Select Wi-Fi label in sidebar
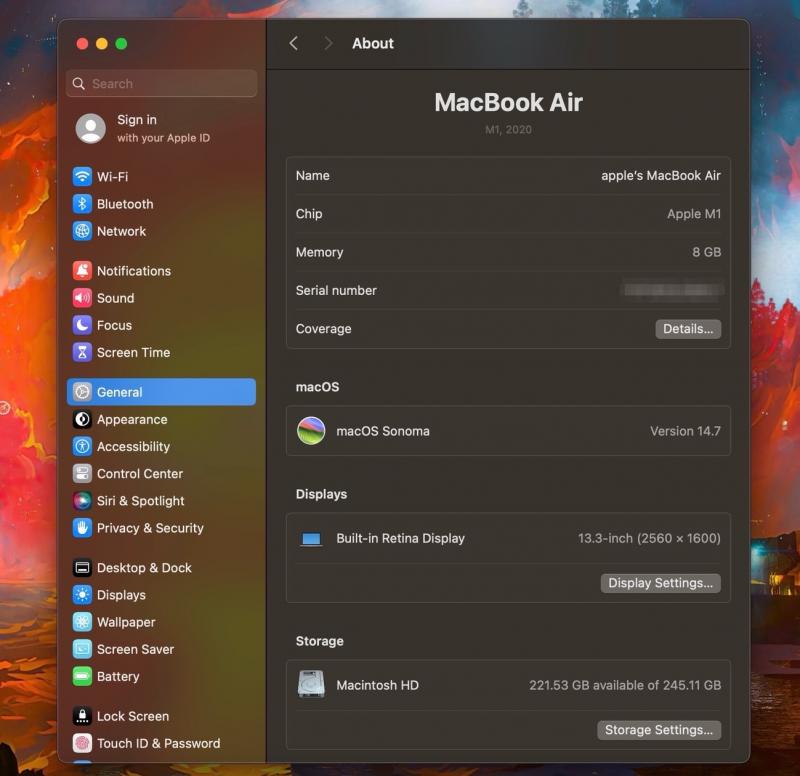Image resolution: width=800 pixels, height=776 pixels. 112,177
